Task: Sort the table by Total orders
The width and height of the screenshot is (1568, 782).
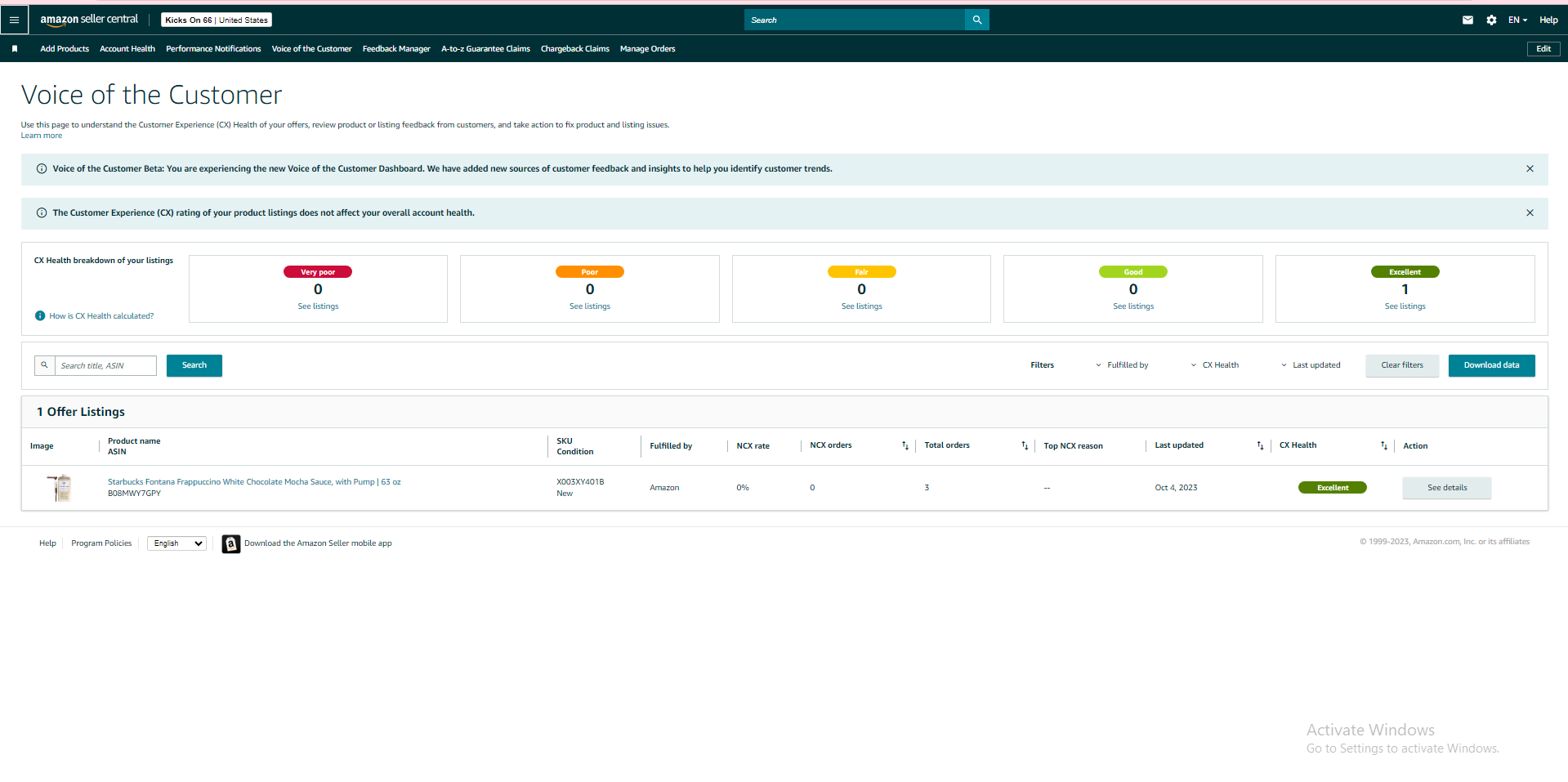Action: click(1025, 445)
